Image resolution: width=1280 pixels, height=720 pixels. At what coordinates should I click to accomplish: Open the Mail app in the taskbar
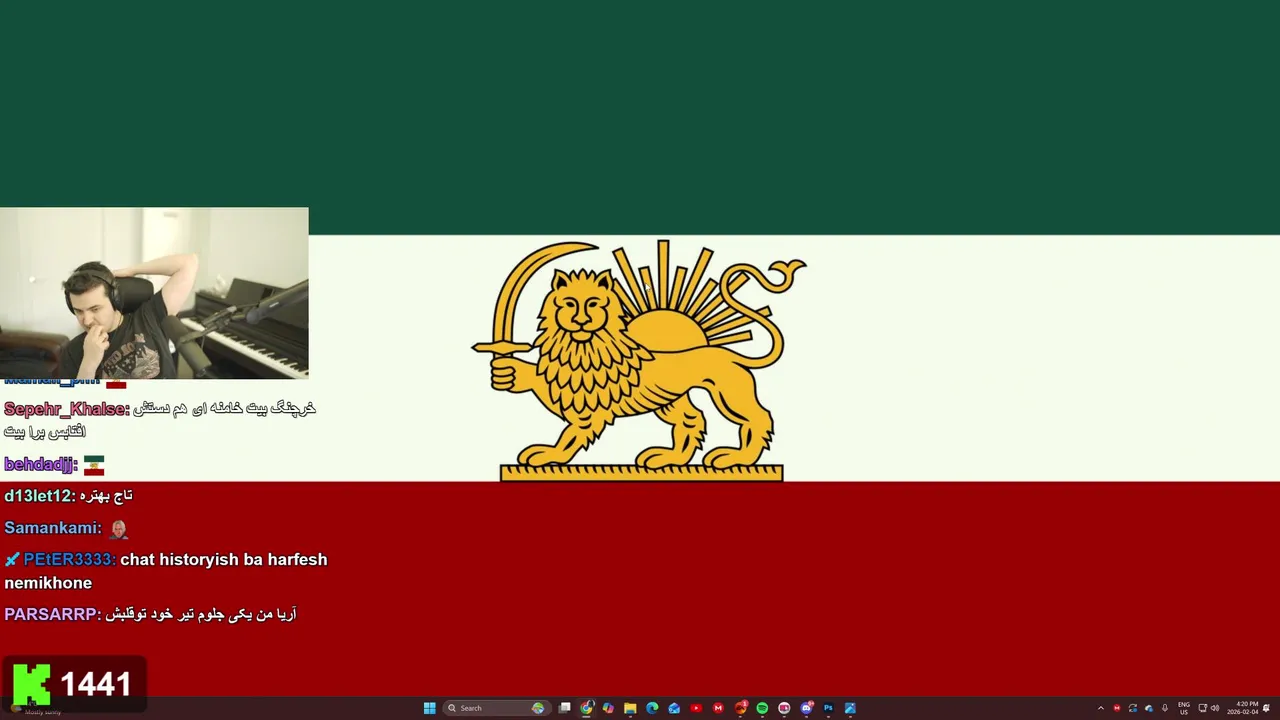[674, 708]
